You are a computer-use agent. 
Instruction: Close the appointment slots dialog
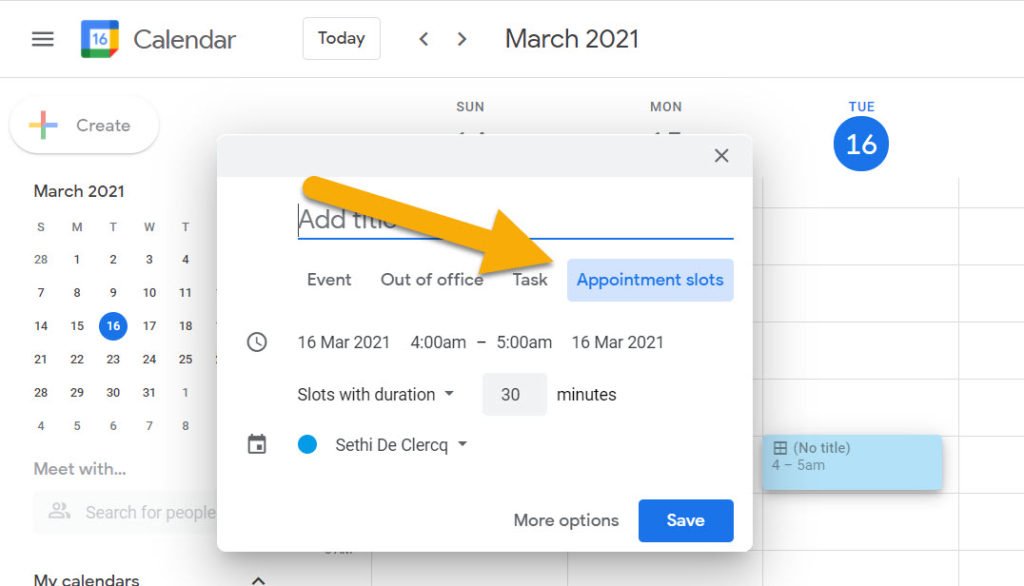[721, 155]
